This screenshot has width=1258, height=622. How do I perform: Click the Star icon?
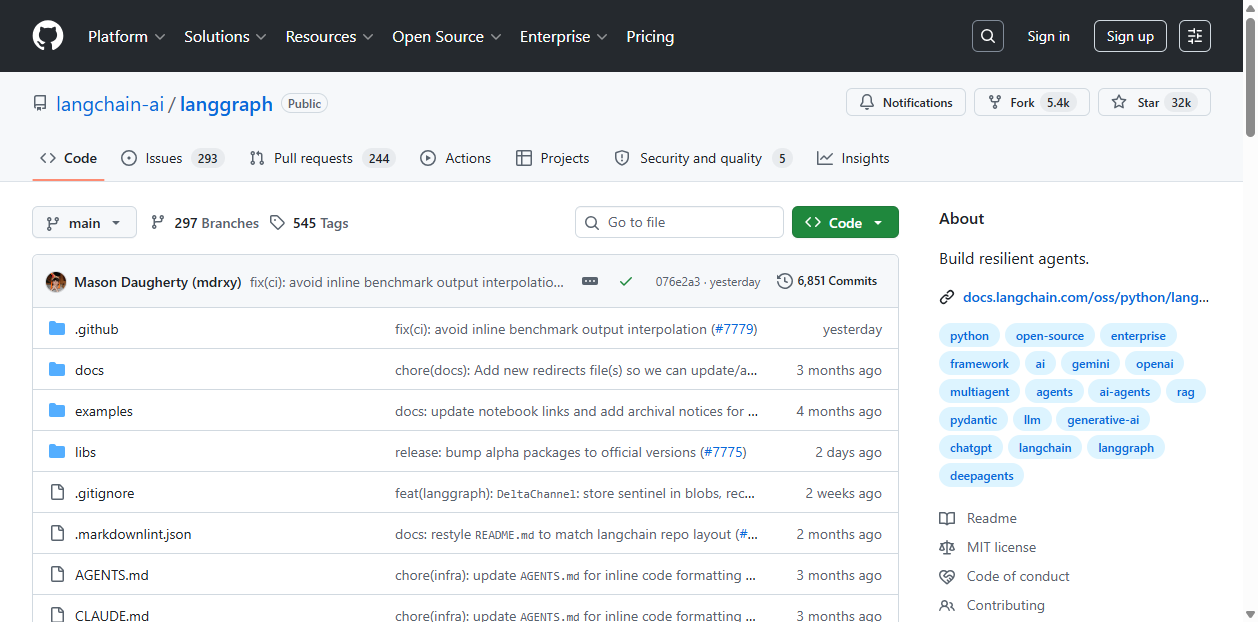[x=1119, y=103]
